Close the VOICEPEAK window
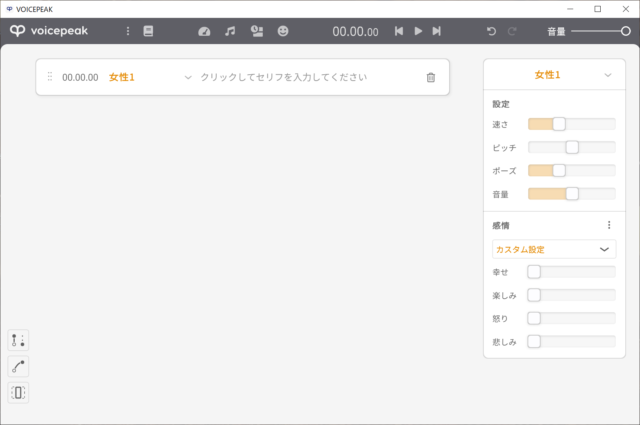The height and width of the screenshot is (425, 640). coord(626,9)
